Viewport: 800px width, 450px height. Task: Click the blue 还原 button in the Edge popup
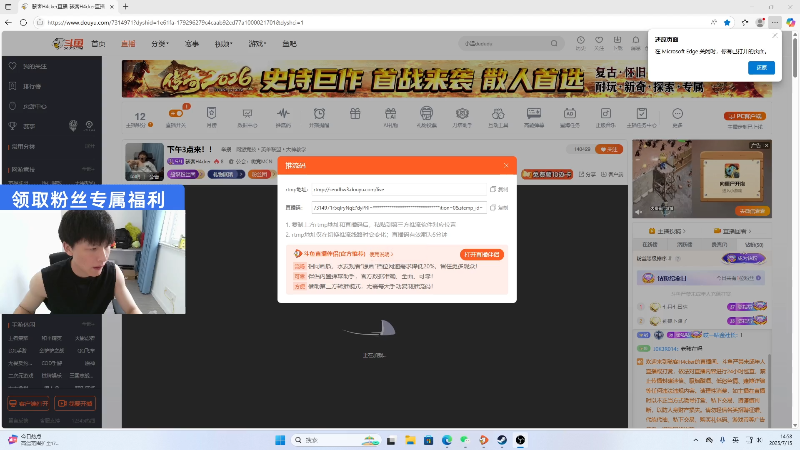tap(761, 67)
